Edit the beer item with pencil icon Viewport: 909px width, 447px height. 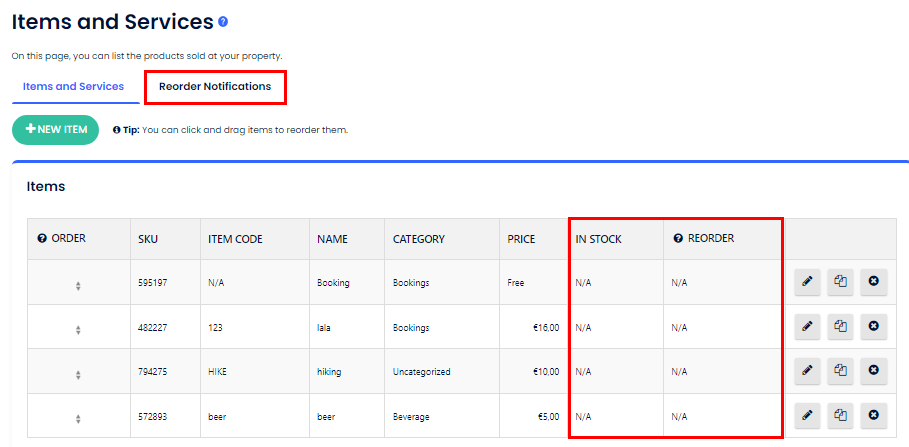[x=807, y=415]
